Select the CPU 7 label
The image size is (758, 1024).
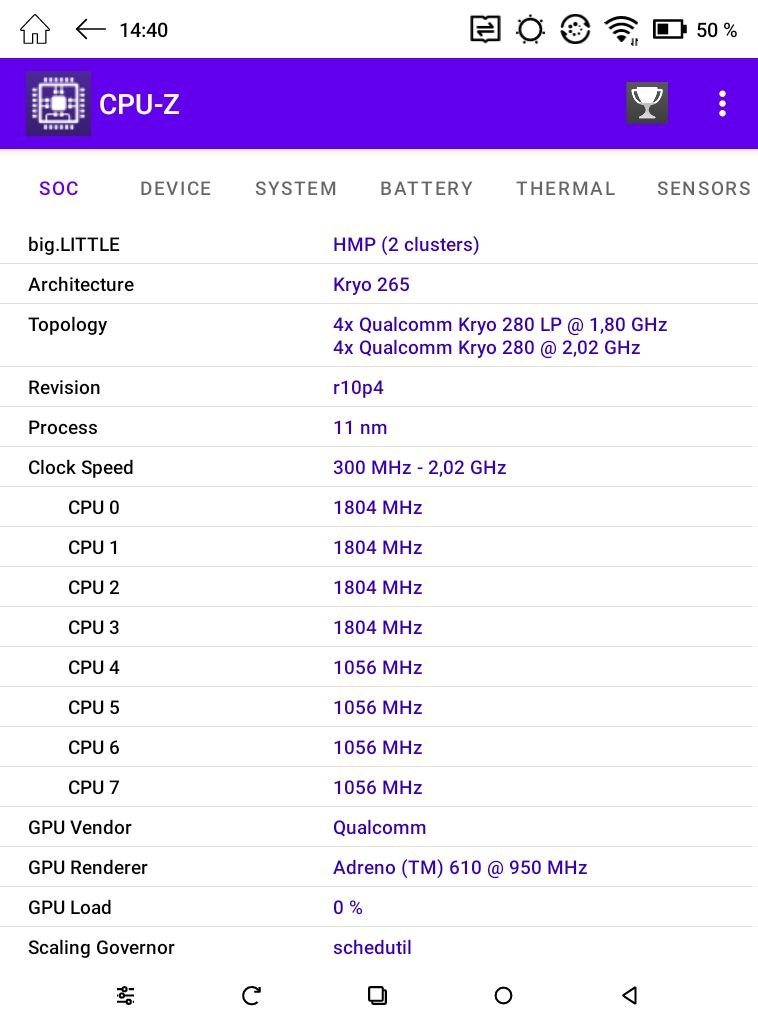(x=94, y=788)
